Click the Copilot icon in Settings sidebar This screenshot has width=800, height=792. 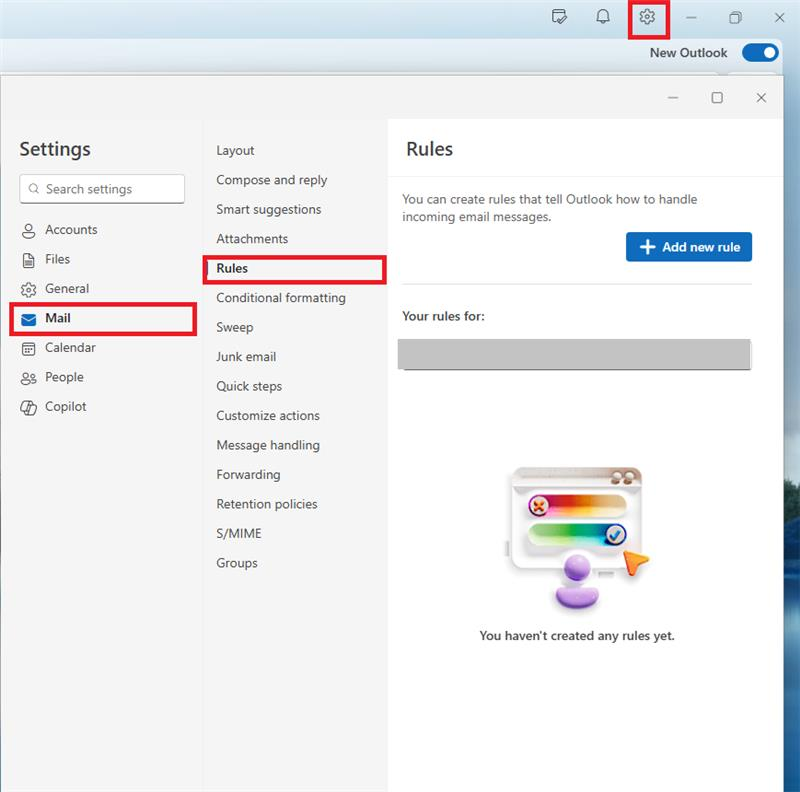29,408
